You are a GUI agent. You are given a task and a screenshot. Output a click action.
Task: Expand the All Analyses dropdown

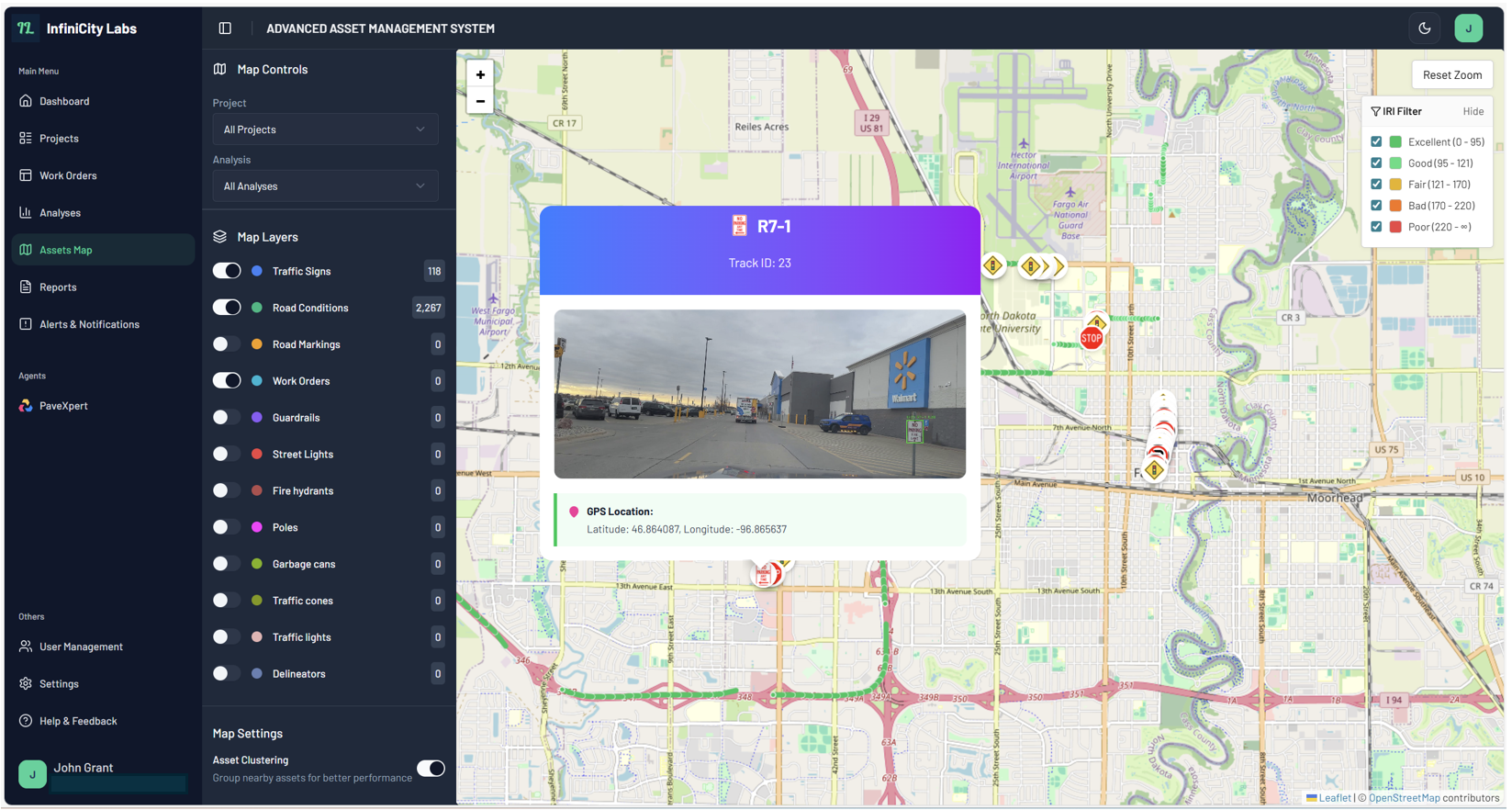(x=325, y=186)
